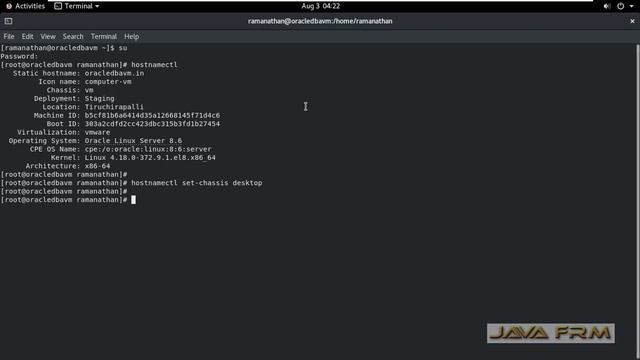Close the terminal window
This screenshot has height=360, width=640.
[x=632, y=21]
